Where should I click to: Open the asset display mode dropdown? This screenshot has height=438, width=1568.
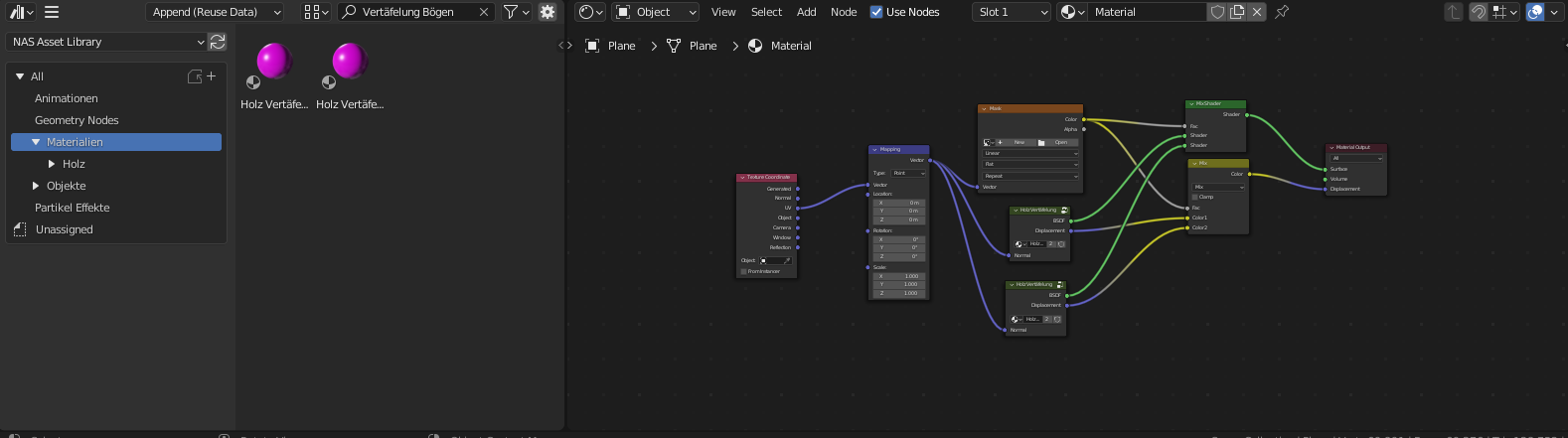(316, 12)
